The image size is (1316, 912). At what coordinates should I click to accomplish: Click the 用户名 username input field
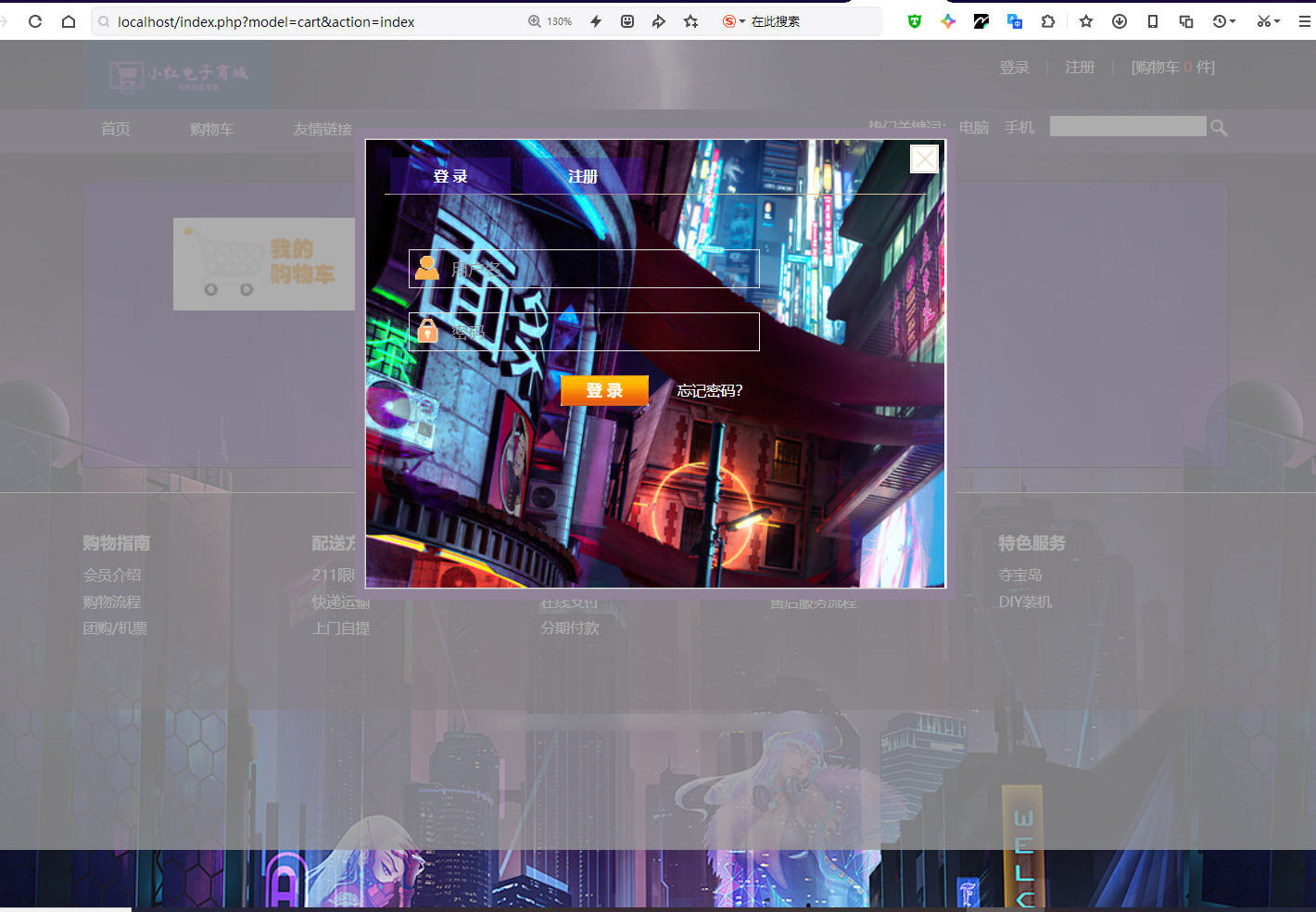(x=584, y=269)
